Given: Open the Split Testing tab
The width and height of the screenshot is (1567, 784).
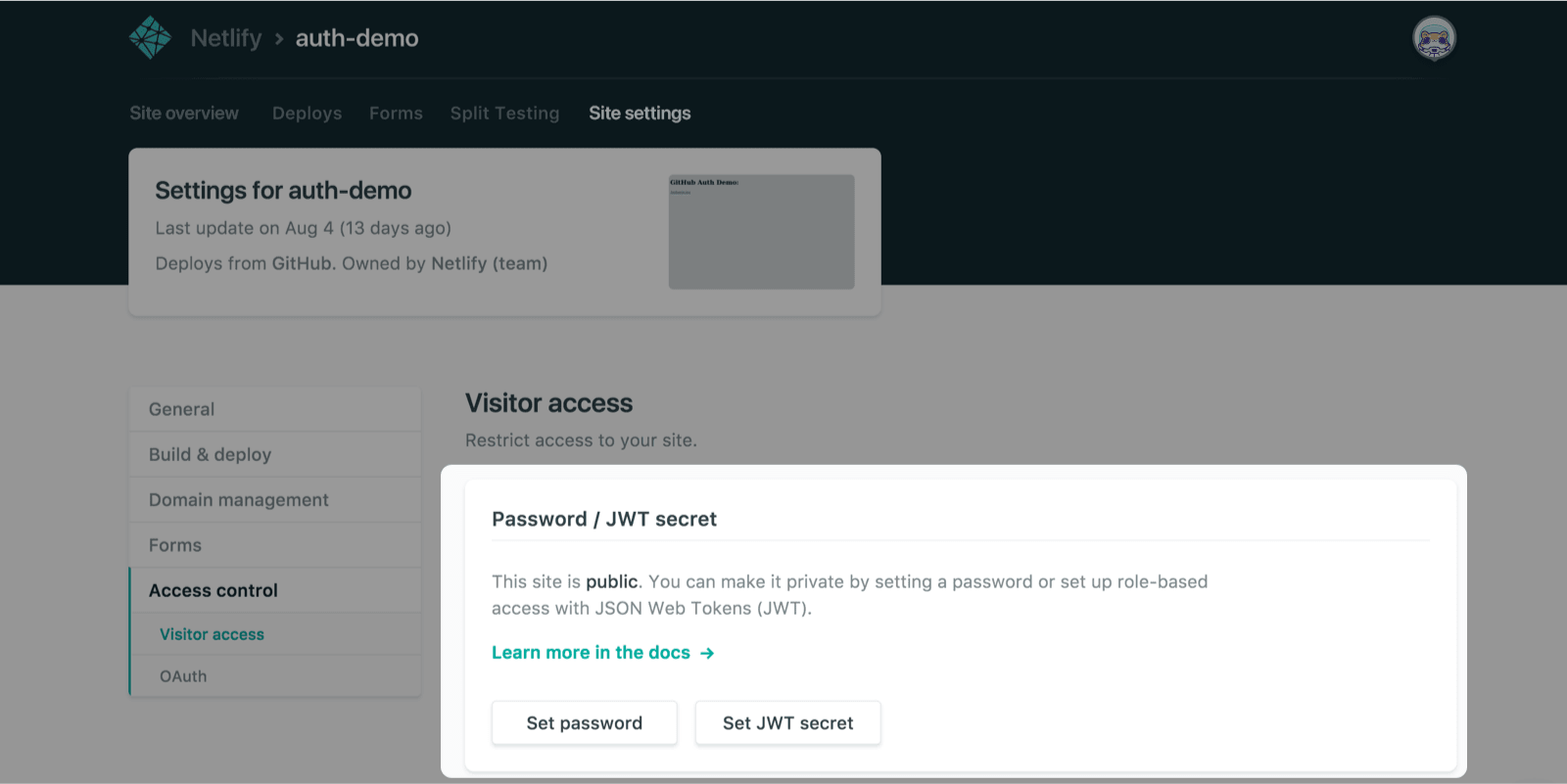Looking at the screenshot, I should click(x=504, y=114).
